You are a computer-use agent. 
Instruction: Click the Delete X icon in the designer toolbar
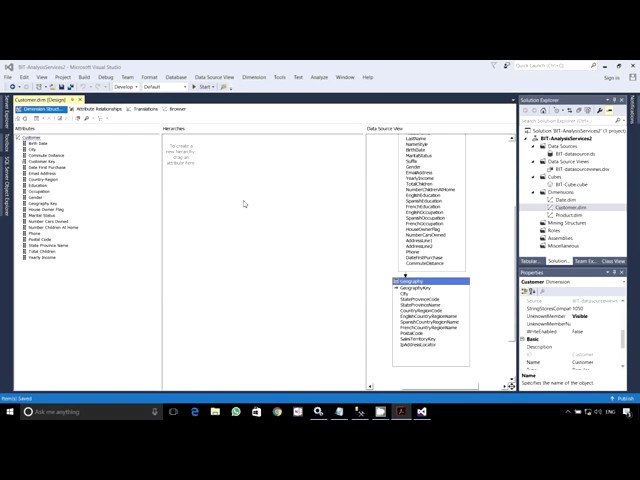coord(49,118)
